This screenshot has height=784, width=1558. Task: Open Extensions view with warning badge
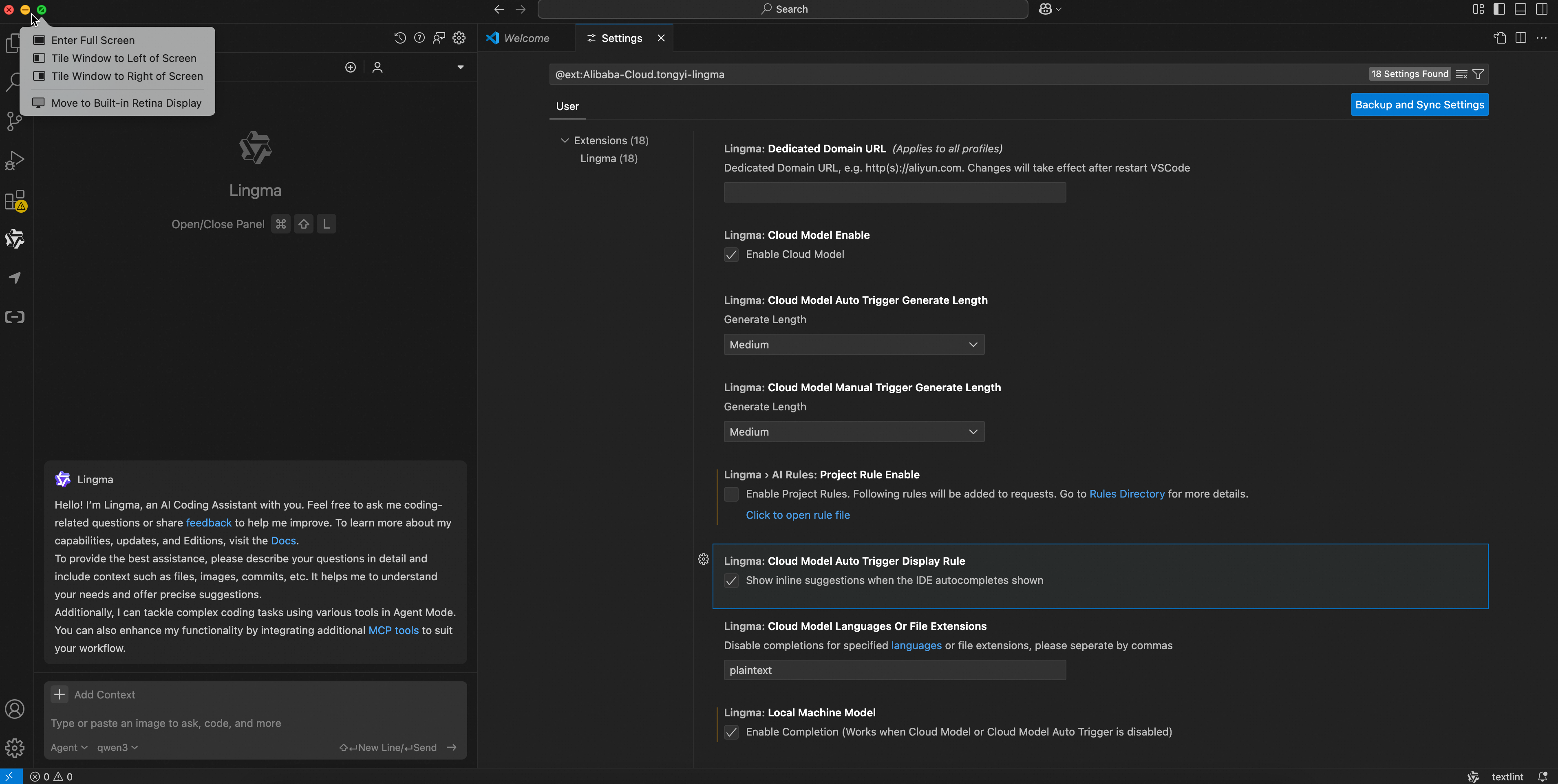[15, 200]
